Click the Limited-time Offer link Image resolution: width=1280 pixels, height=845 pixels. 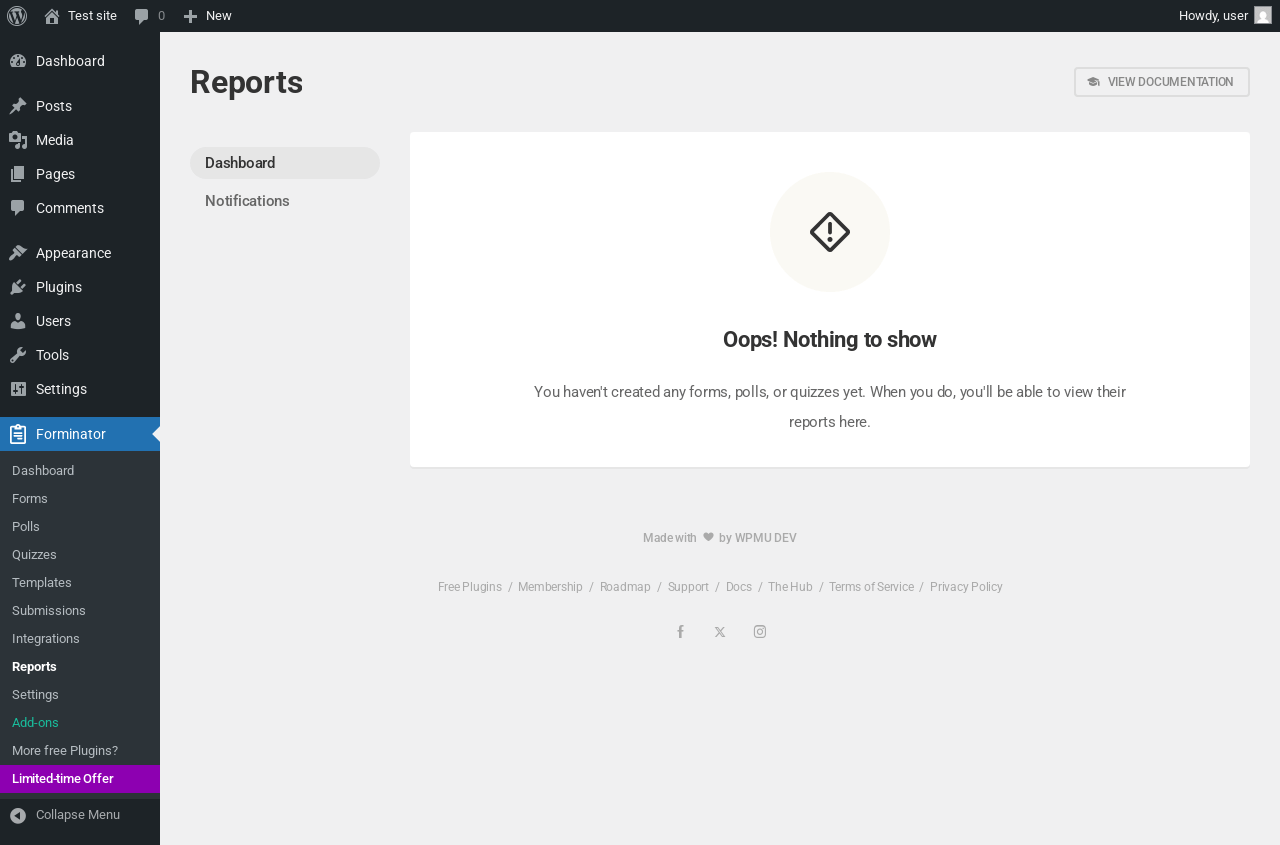pos(80,779)
